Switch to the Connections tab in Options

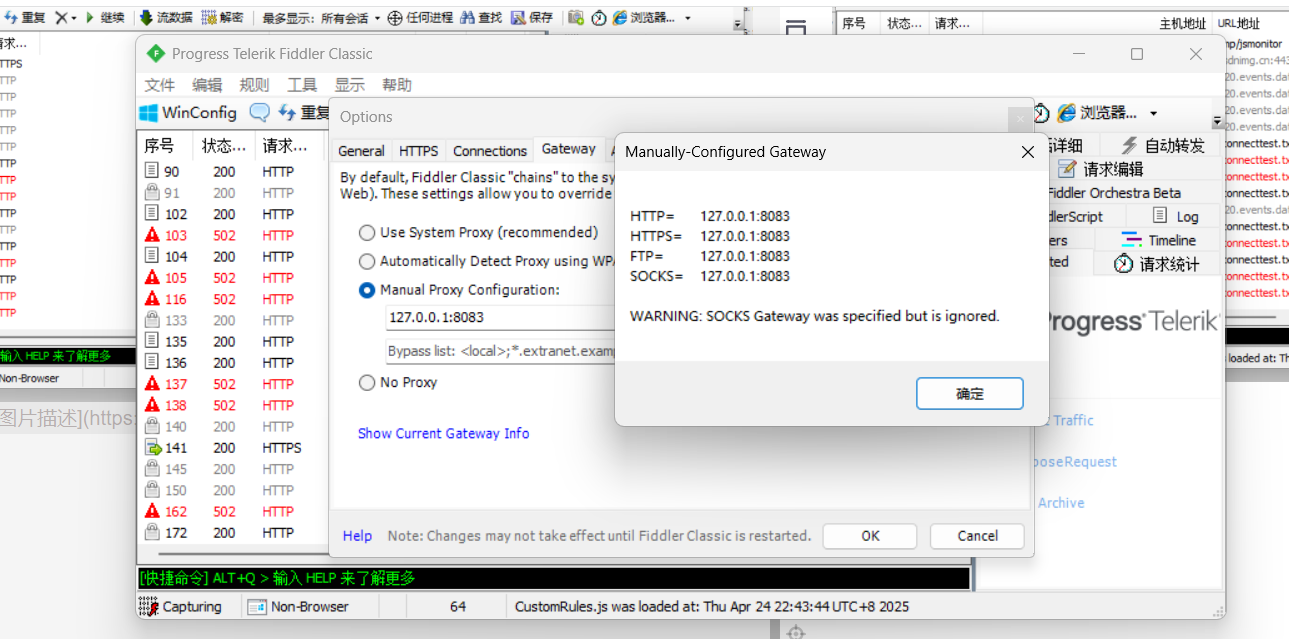tap(490, 151)
